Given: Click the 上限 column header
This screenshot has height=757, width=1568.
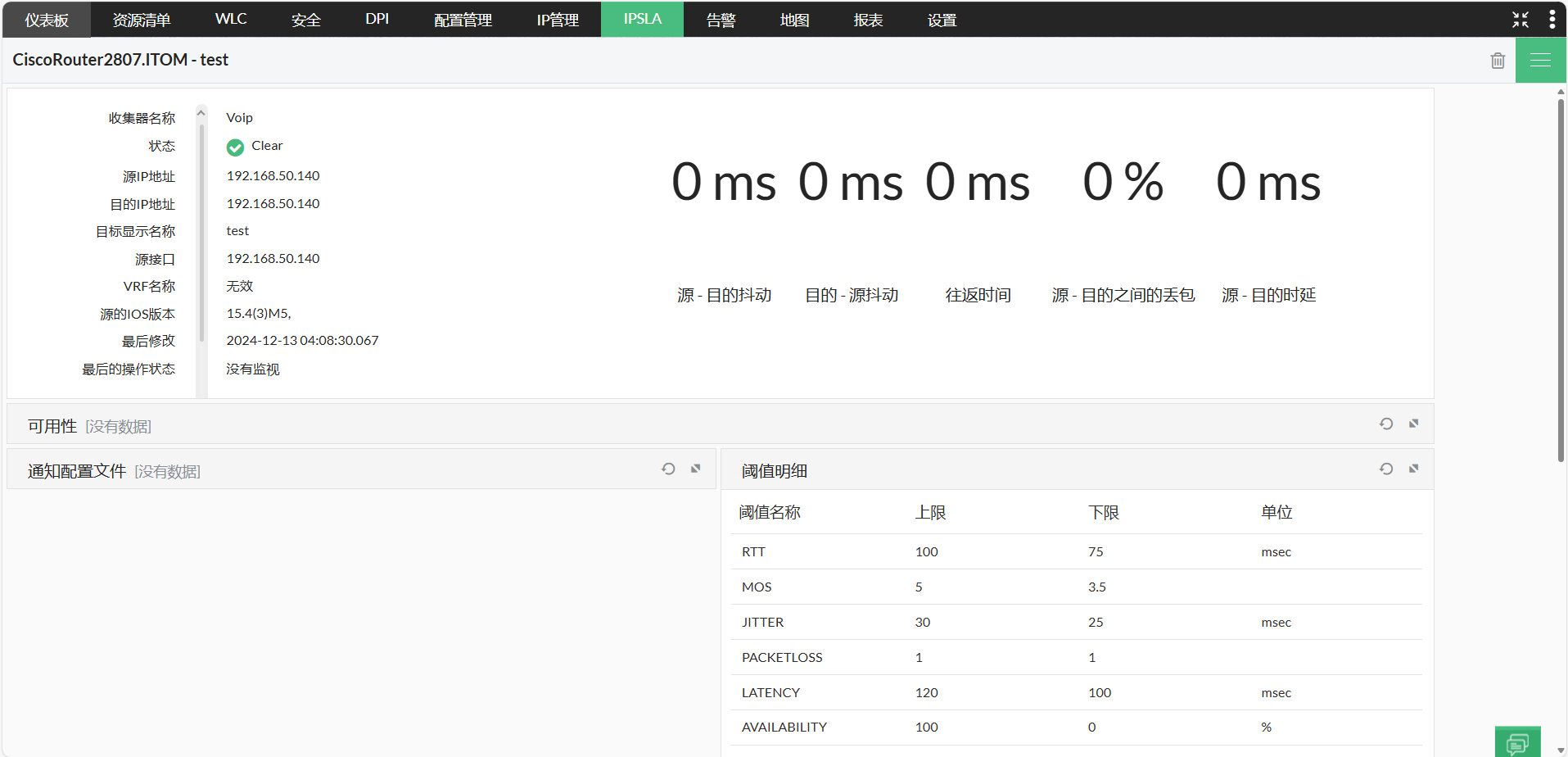Looking at the screenshot, I should click(930, 513).
